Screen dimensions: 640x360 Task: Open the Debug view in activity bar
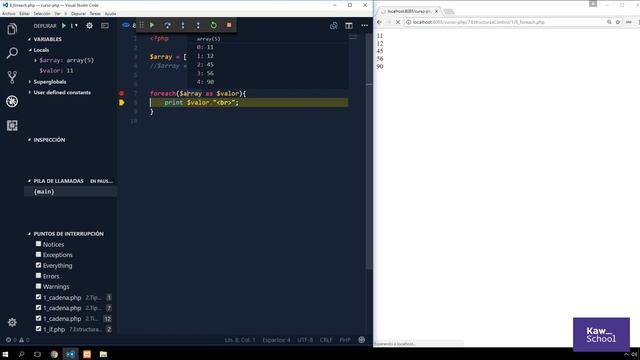click(12, 101)
